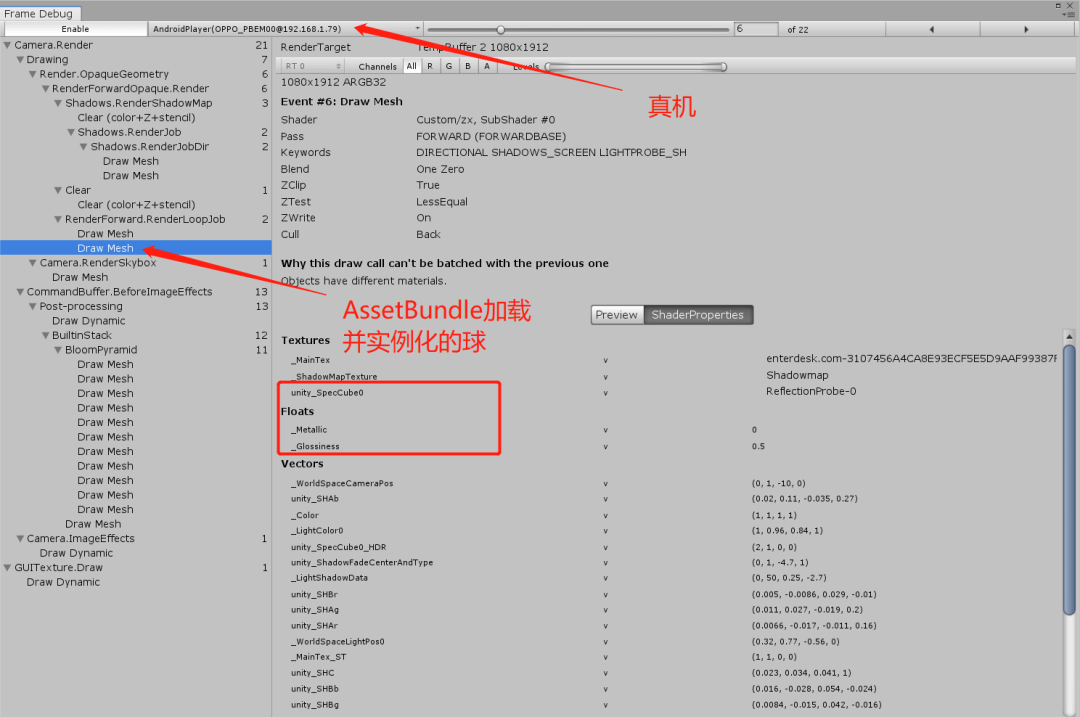Collapse Render.OpaqueGeometry node

(x=32, y=74)
